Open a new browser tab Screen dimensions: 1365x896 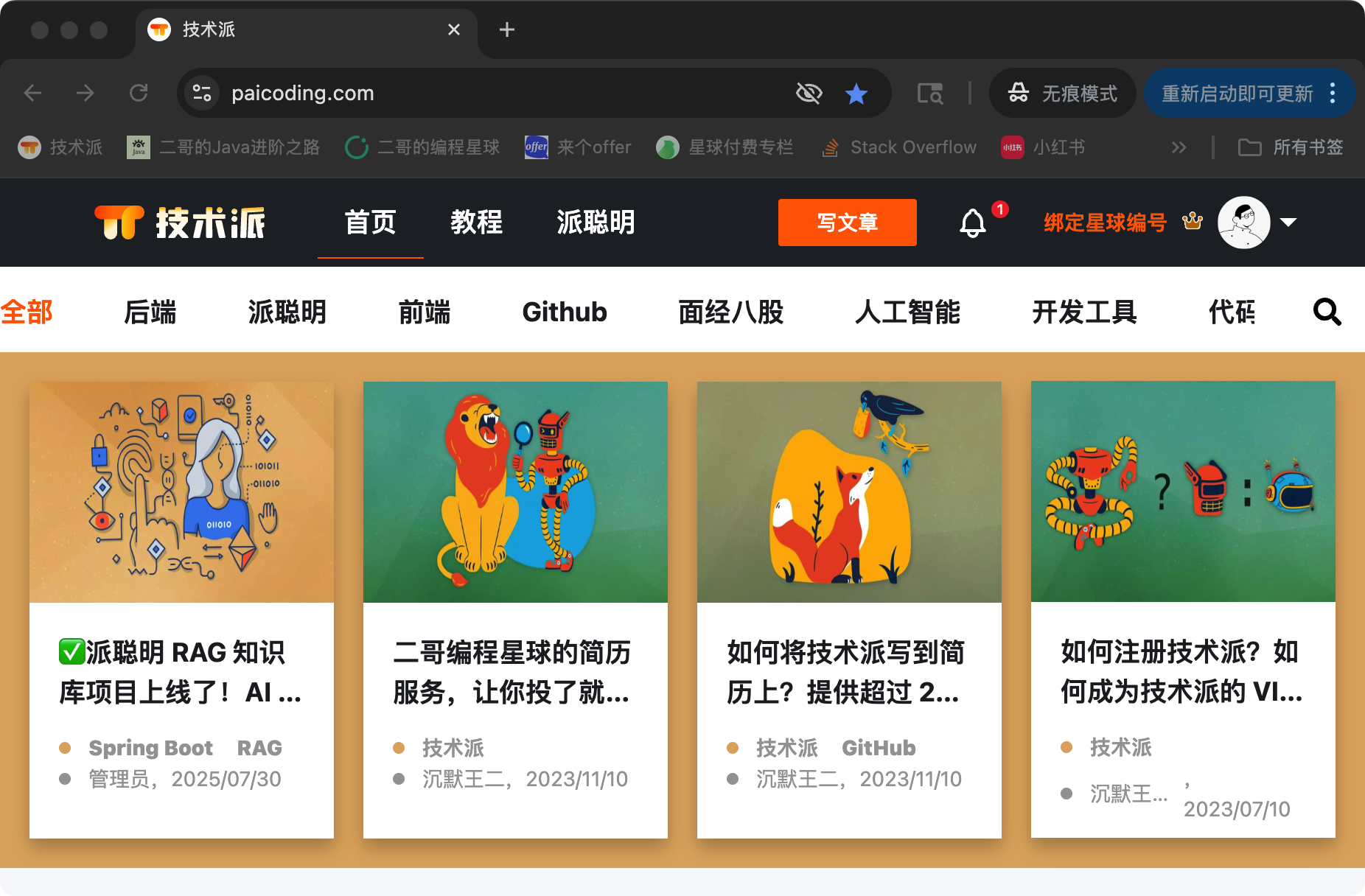(x=506, y=29)
